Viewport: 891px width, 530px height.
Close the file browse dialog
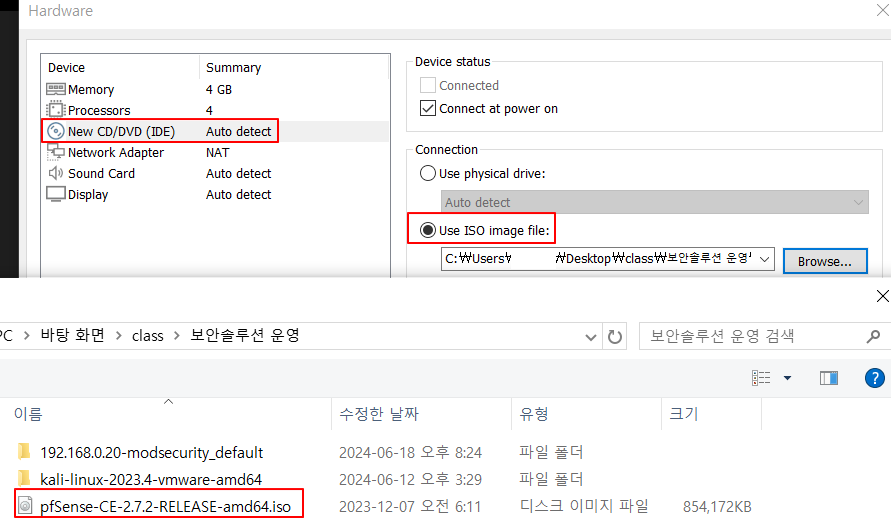(882, 296)
